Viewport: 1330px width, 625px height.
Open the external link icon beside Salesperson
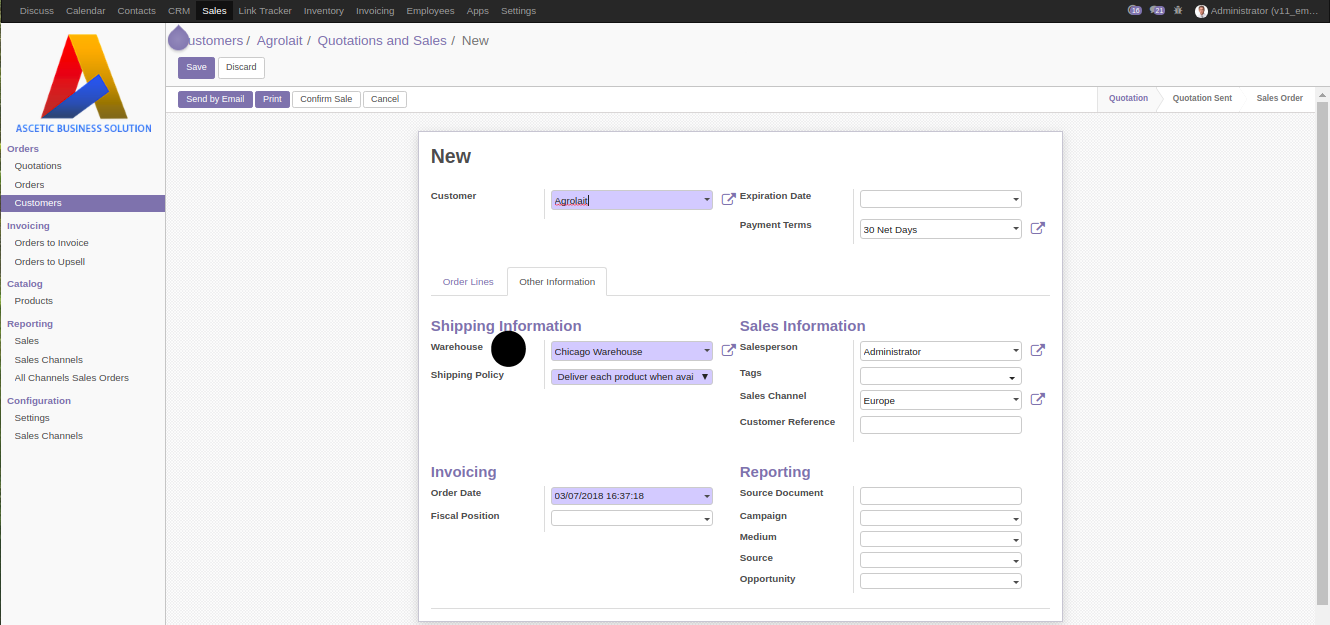coord(1038,351)
